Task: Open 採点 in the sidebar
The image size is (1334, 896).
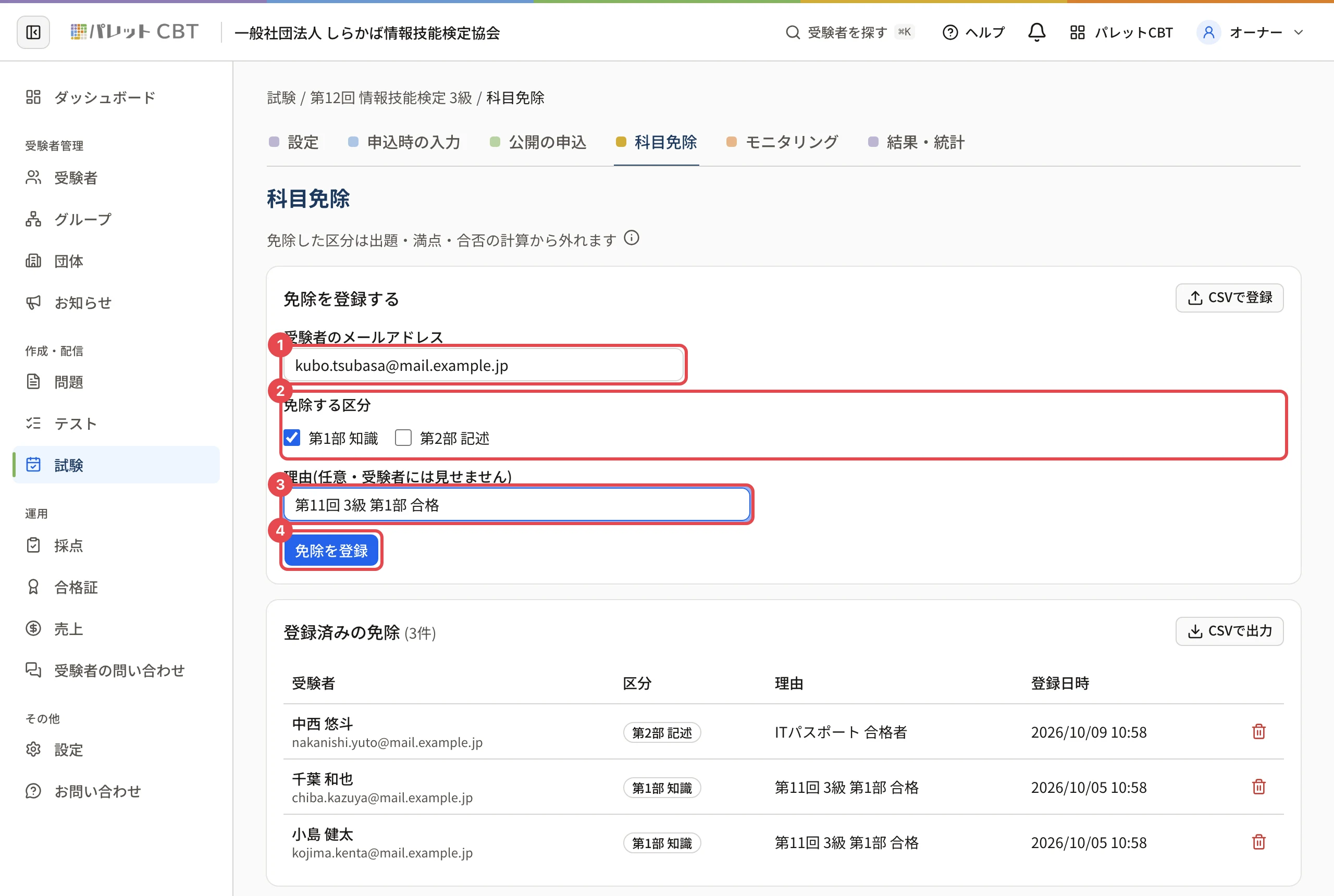Action: click(x=116, y=546)
